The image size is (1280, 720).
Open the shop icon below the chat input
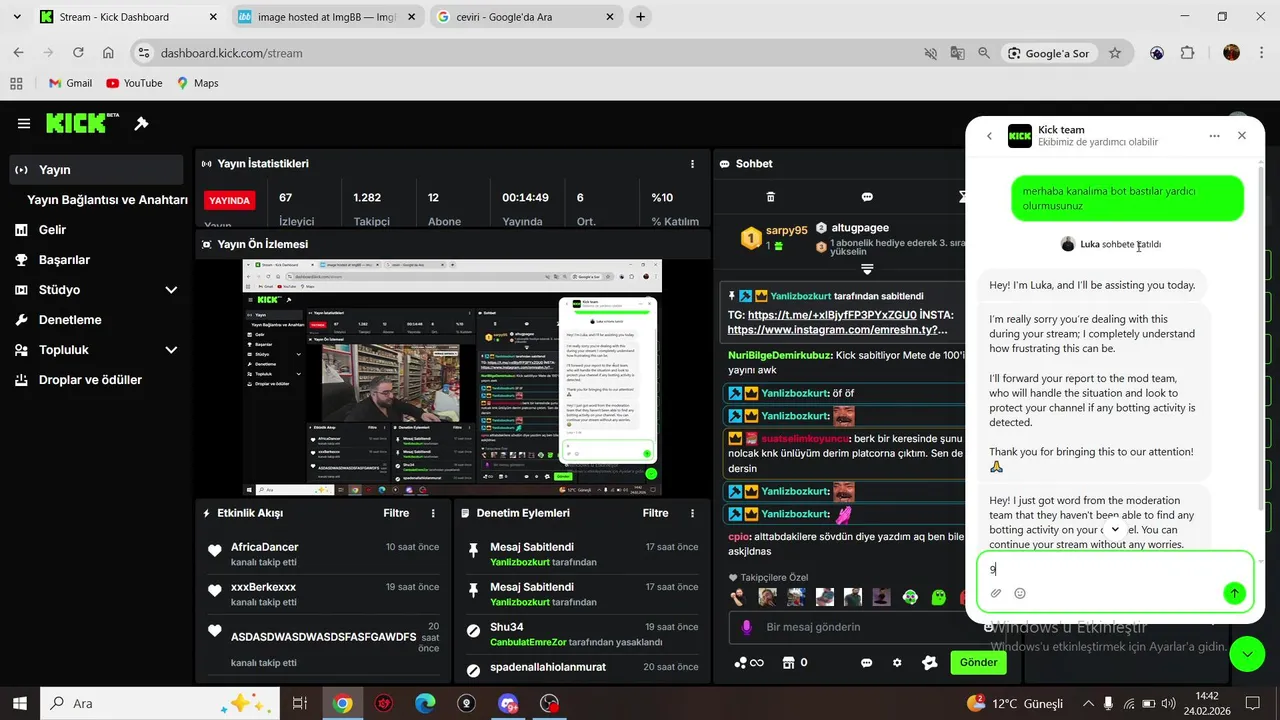787,662
